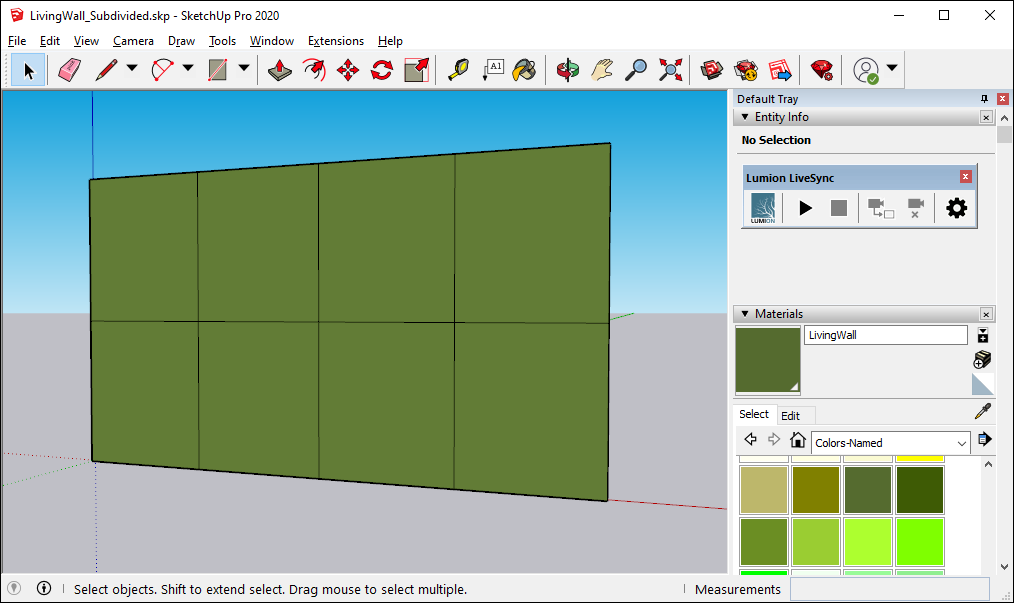Pin the Default Tray with auto-hide icon
Viewport: 1014px width, 603px height.
tap(984, 99)
